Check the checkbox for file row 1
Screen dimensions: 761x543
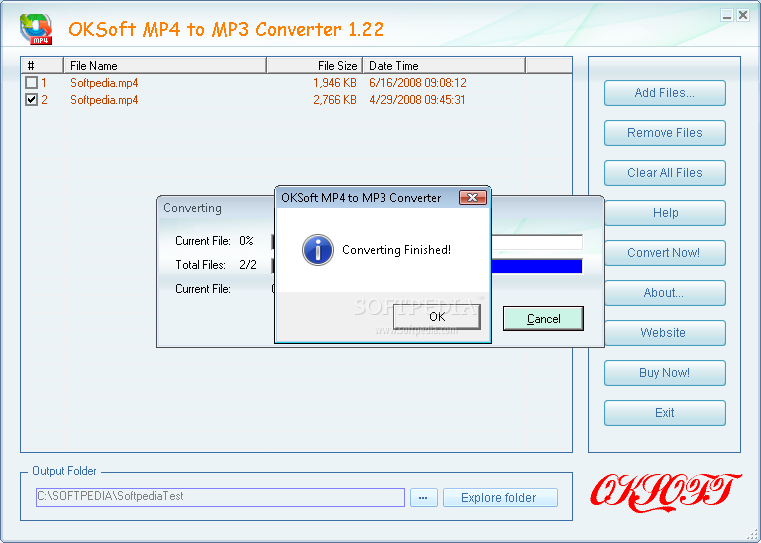pyautogui.click(x=32, y=82)
